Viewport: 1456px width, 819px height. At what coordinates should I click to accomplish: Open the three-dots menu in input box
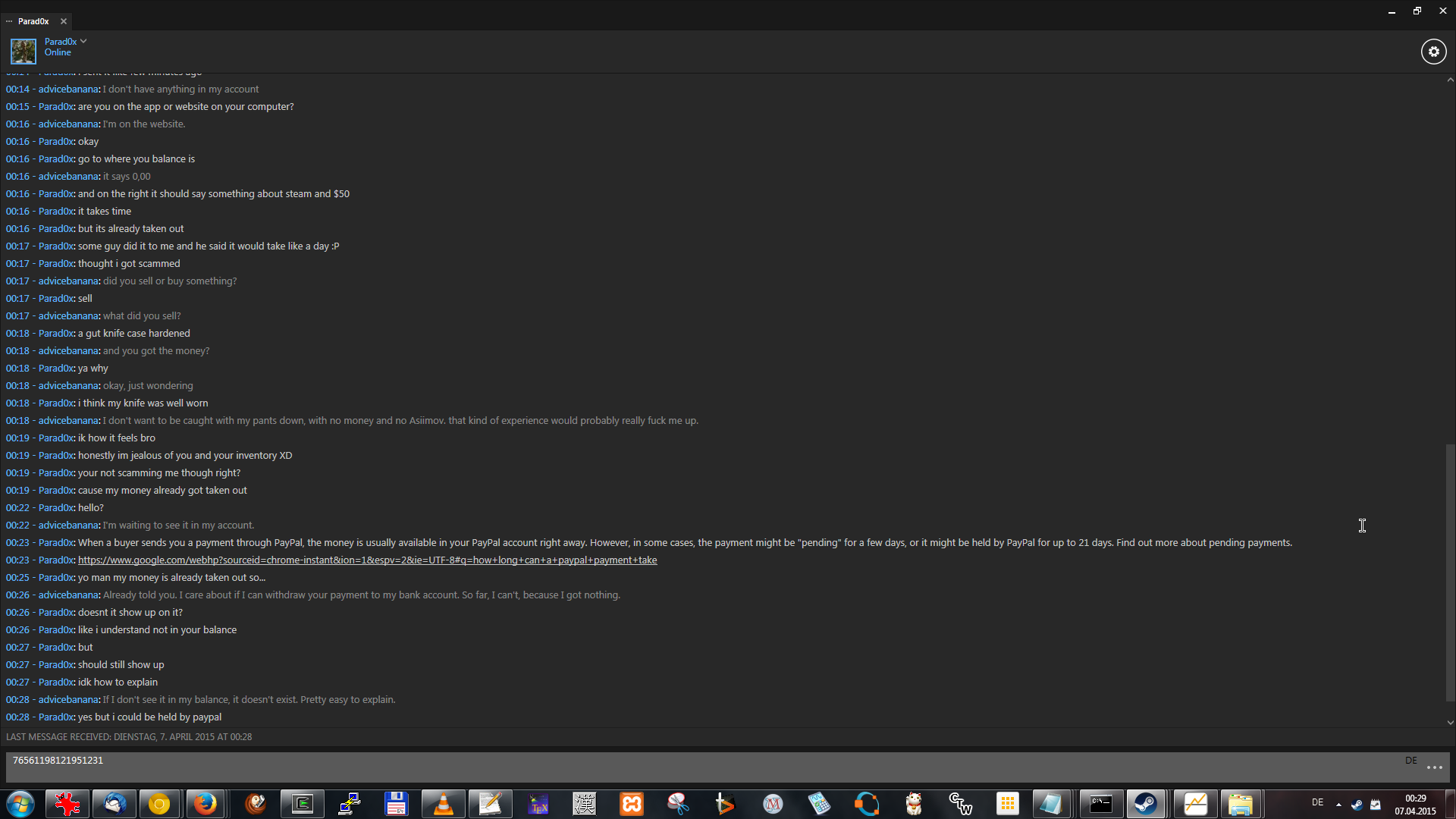pos(1434,767)
